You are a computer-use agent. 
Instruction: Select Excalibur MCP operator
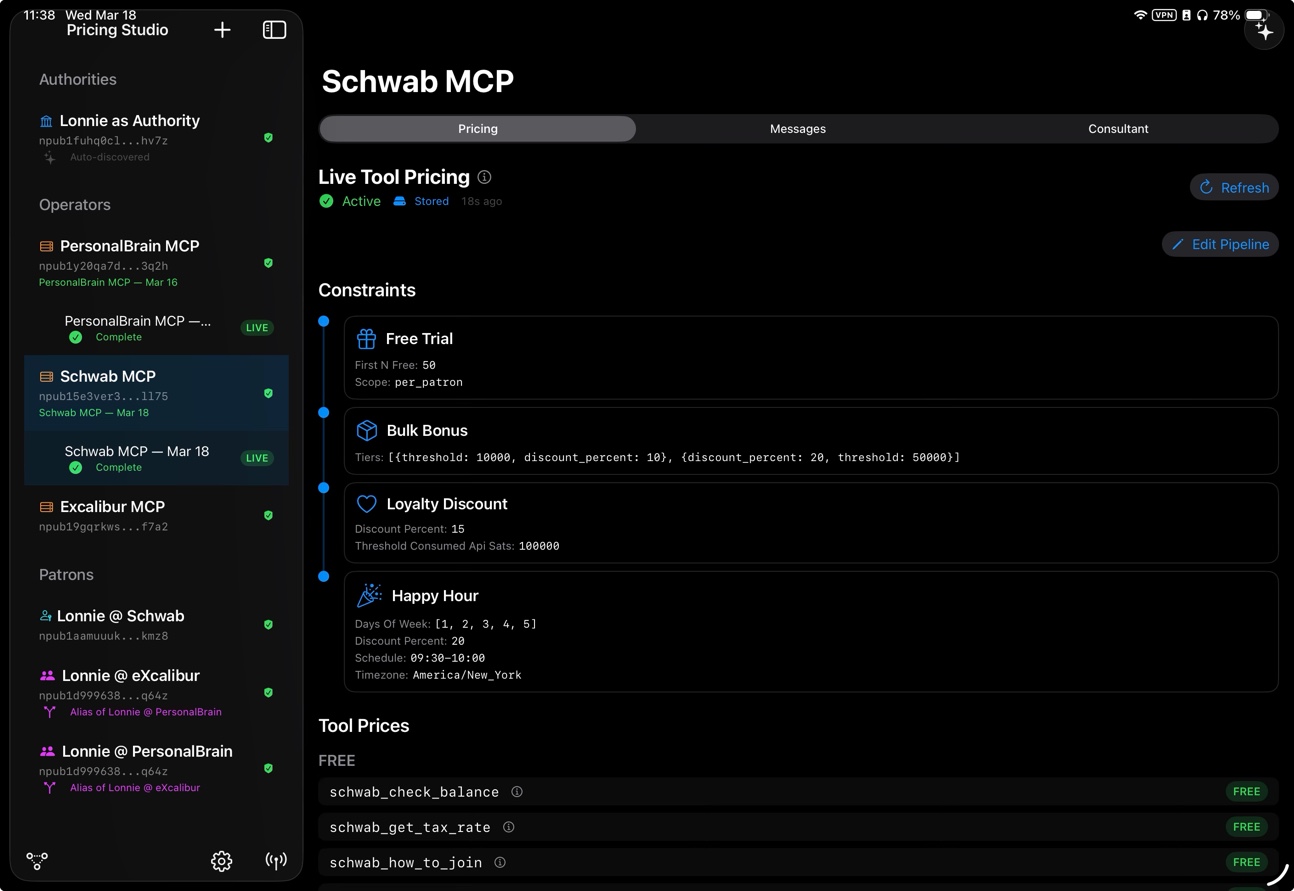(x=156, y=516)
